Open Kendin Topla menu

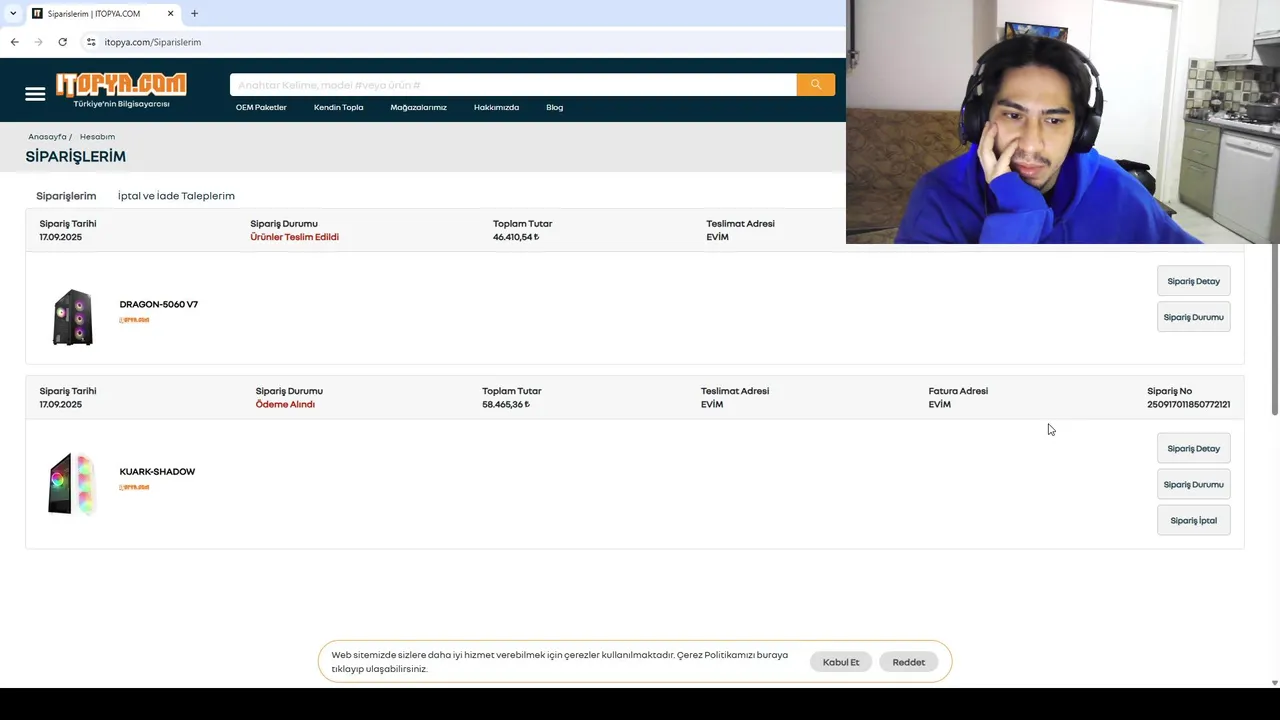pos(339,107)
